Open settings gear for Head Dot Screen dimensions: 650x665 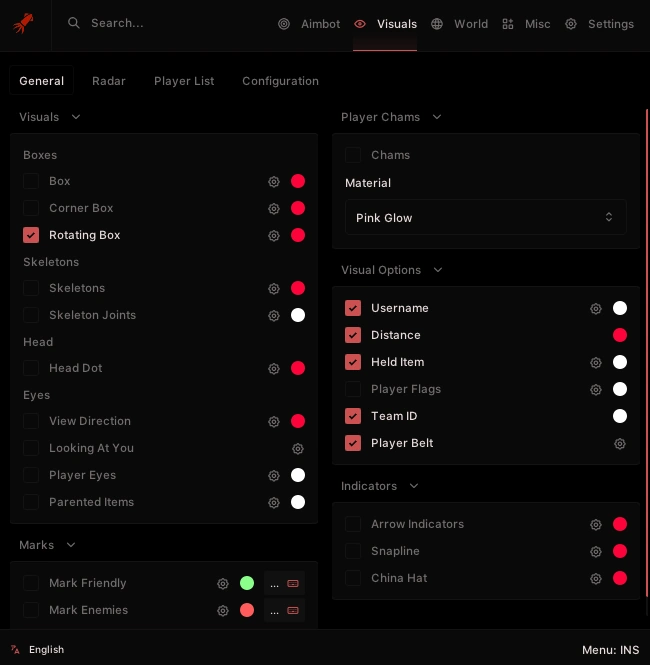click(x=274, y=369)
